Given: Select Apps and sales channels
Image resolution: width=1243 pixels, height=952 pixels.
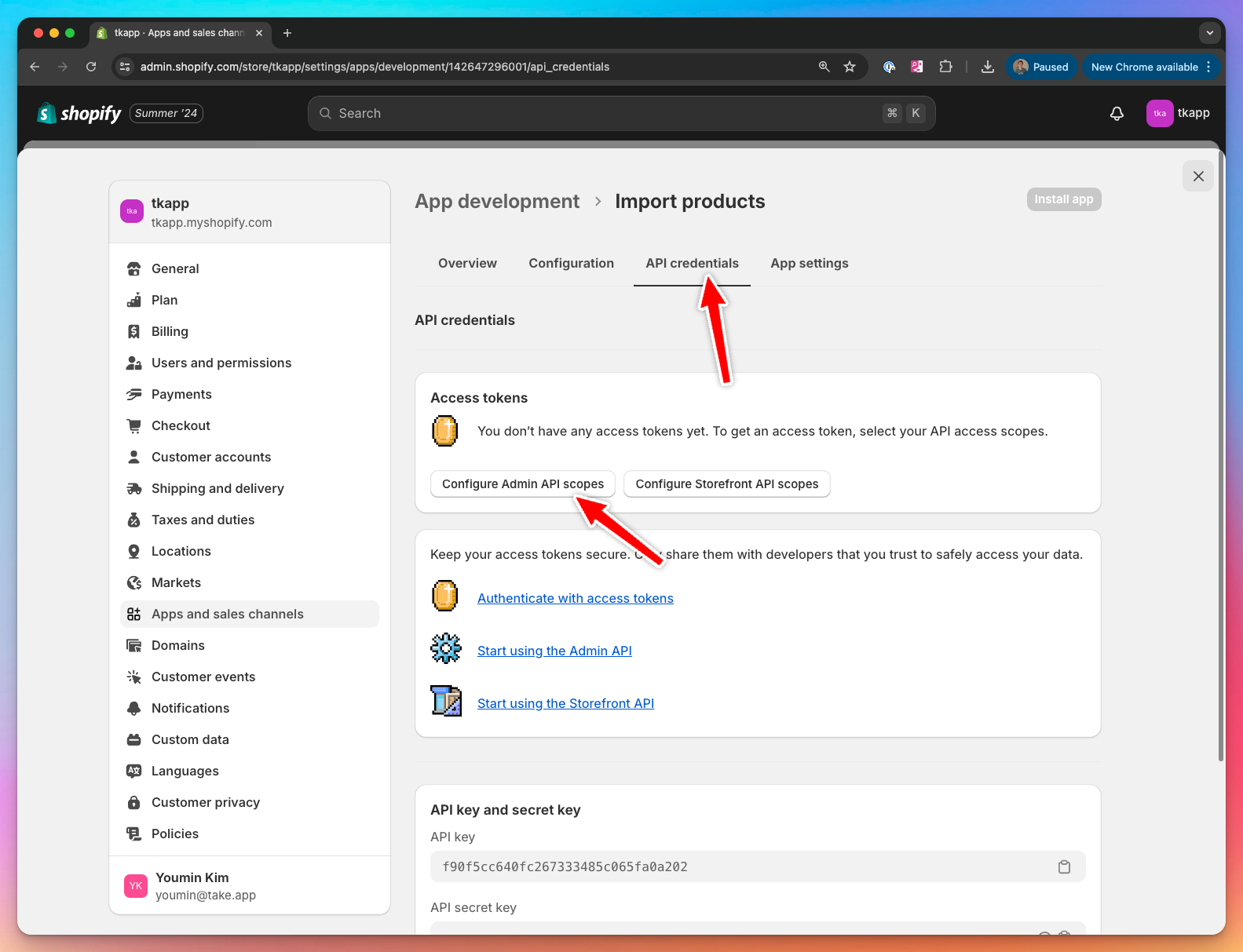Looking at the screenshot, I should point(250,614).
